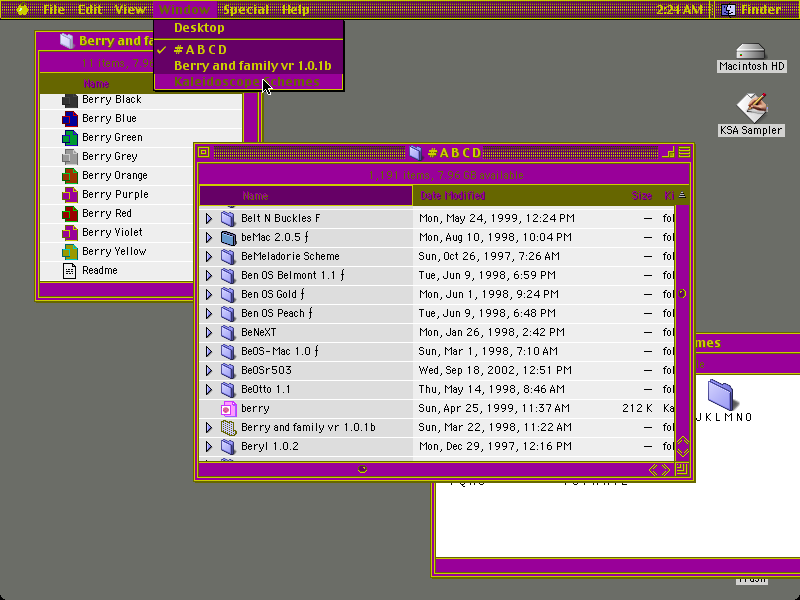Click the BeMeladorie Scheme folder name
The width and height of the screenshot is (800, 600).
290,257
